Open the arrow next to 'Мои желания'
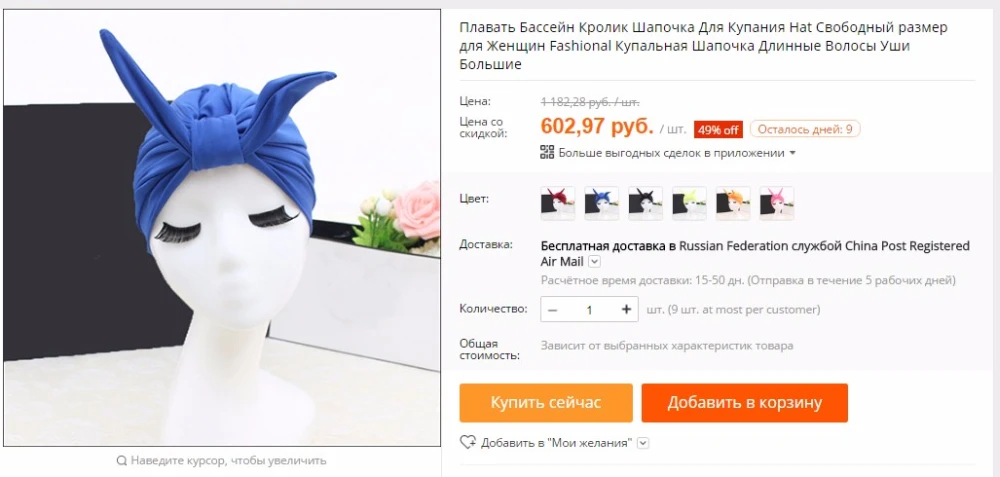This screenshot has height=477, width=1000. pyautogui.click(x=643, y=443)
